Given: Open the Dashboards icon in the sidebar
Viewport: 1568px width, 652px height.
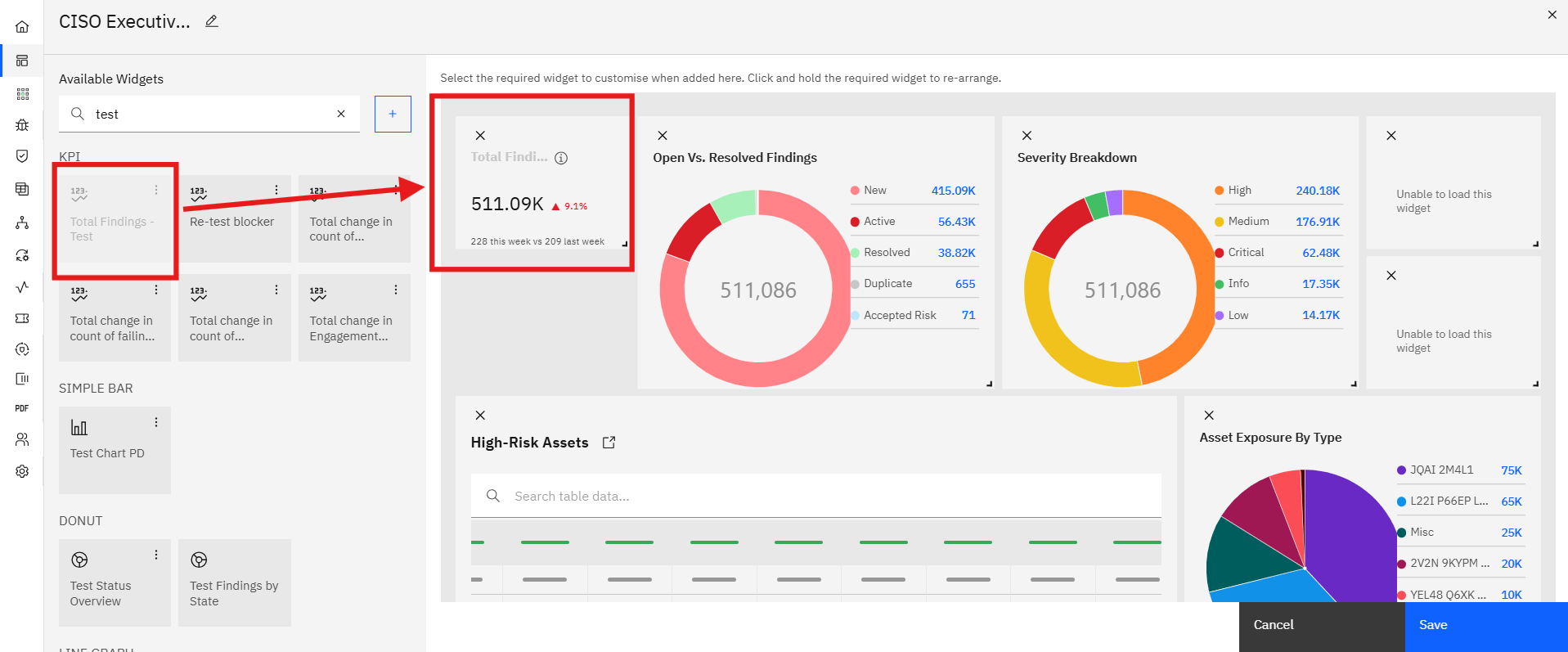Looking at the screenshot, I should point(22,61).
